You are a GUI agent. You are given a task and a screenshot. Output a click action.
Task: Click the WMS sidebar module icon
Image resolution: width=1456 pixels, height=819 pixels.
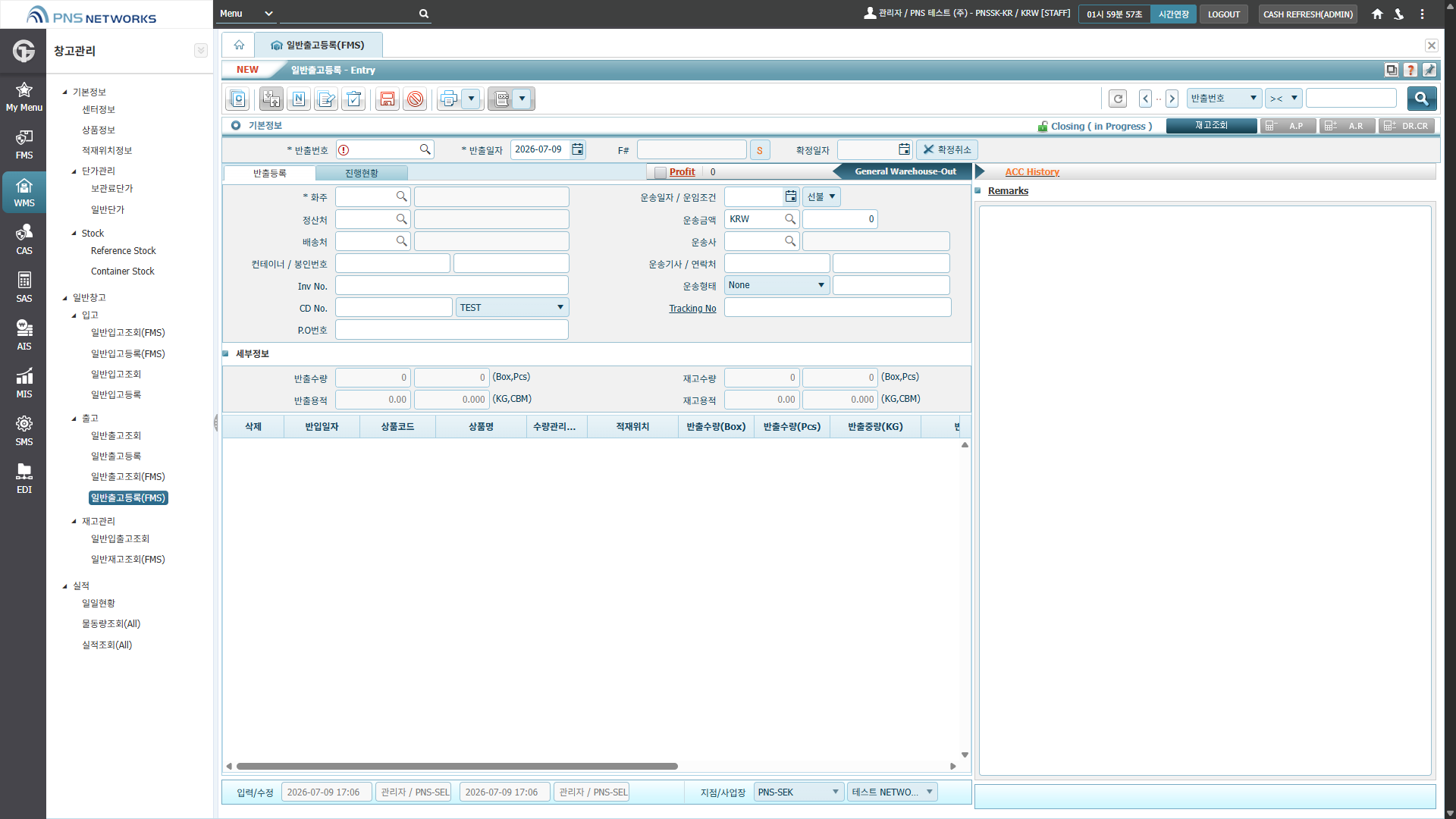[24, 192]
